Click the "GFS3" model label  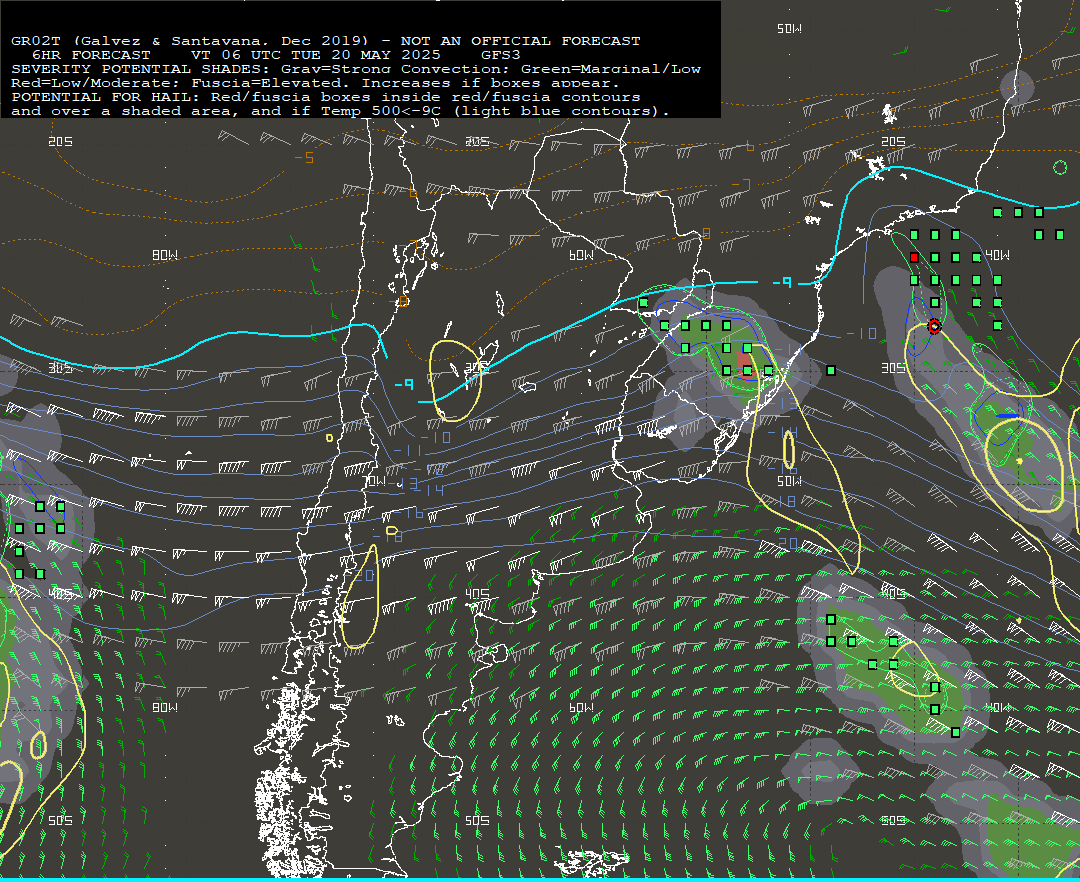pos(501,54)
